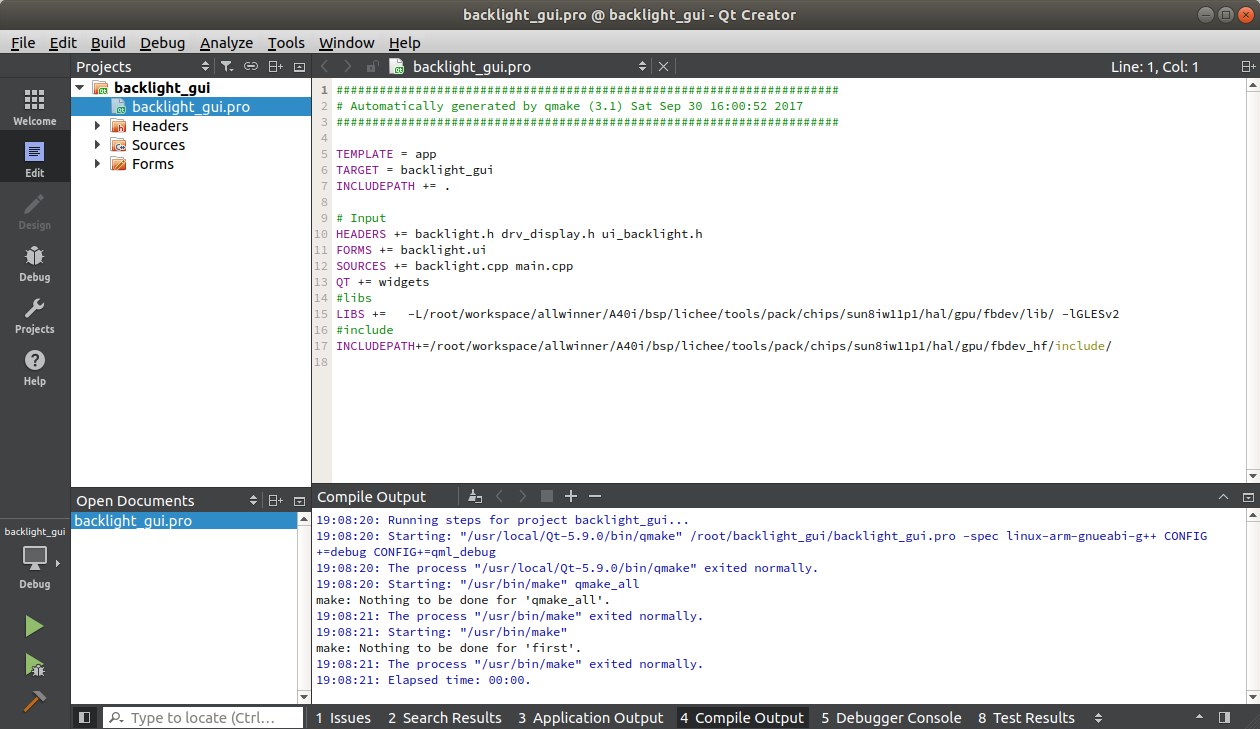Clear the Compile Output pane
Image resolution: width=1260 pixels, height=729 pixels.
(x=475, y=496)
